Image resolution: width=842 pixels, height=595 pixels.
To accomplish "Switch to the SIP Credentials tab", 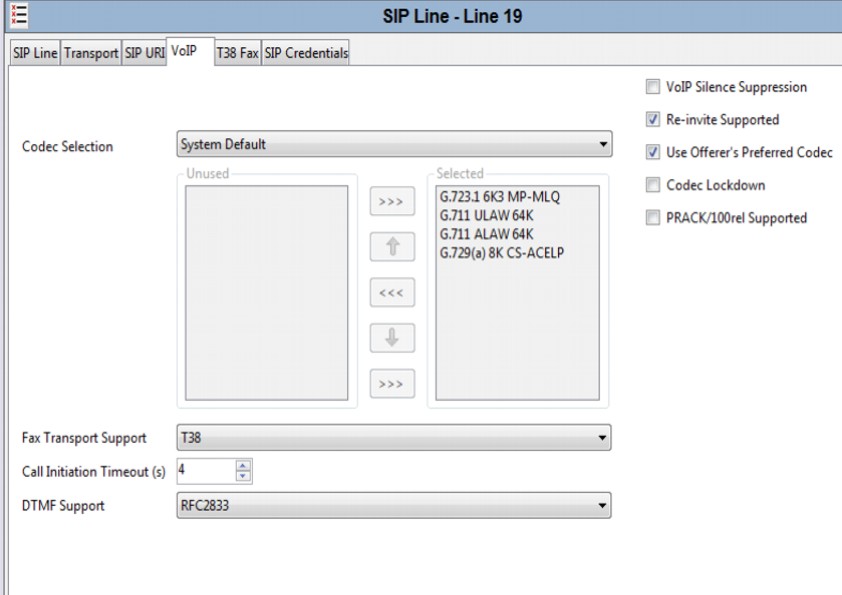I will [x=306, y=53].
